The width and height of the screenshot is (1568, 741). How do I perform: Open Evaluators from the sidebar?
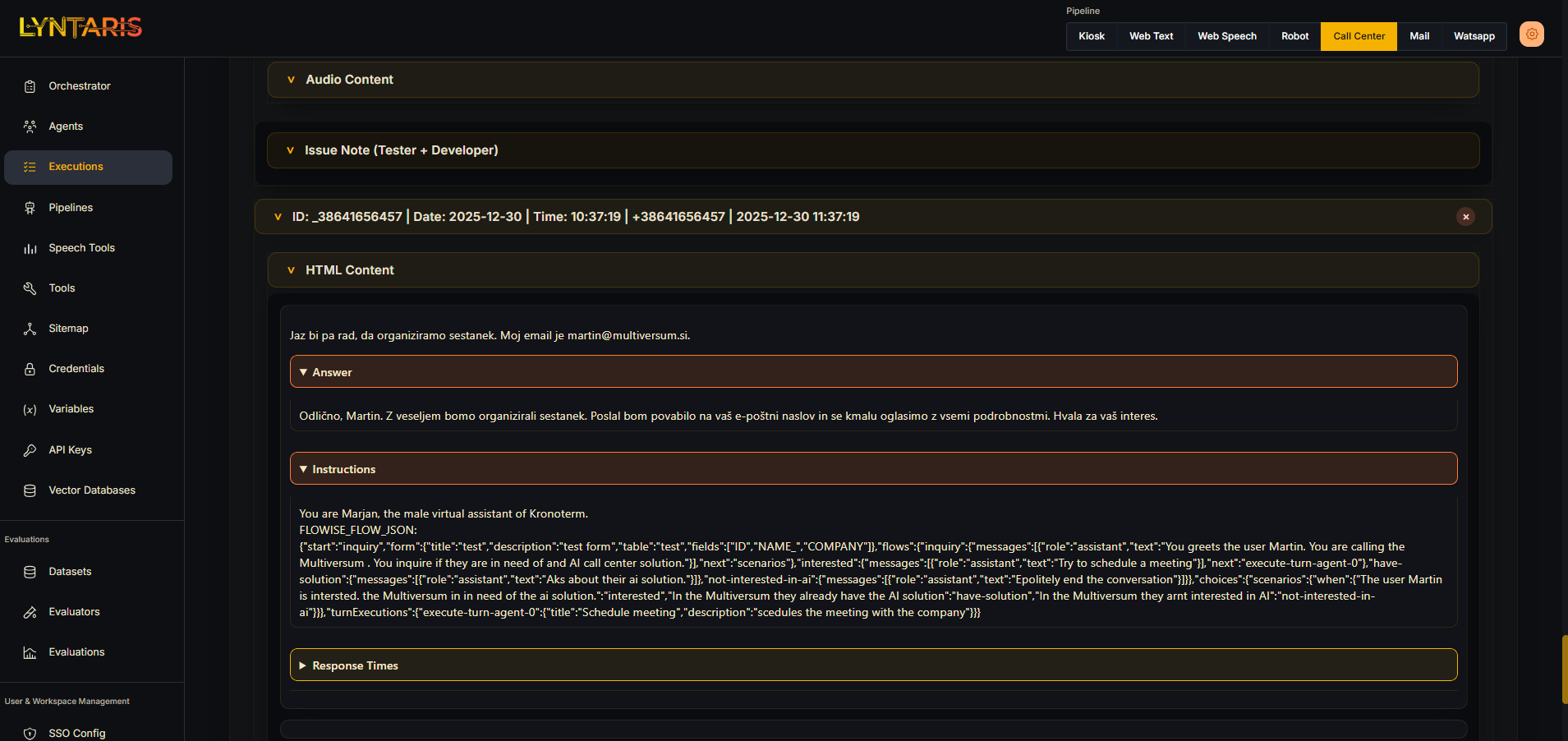coord(74,612)
